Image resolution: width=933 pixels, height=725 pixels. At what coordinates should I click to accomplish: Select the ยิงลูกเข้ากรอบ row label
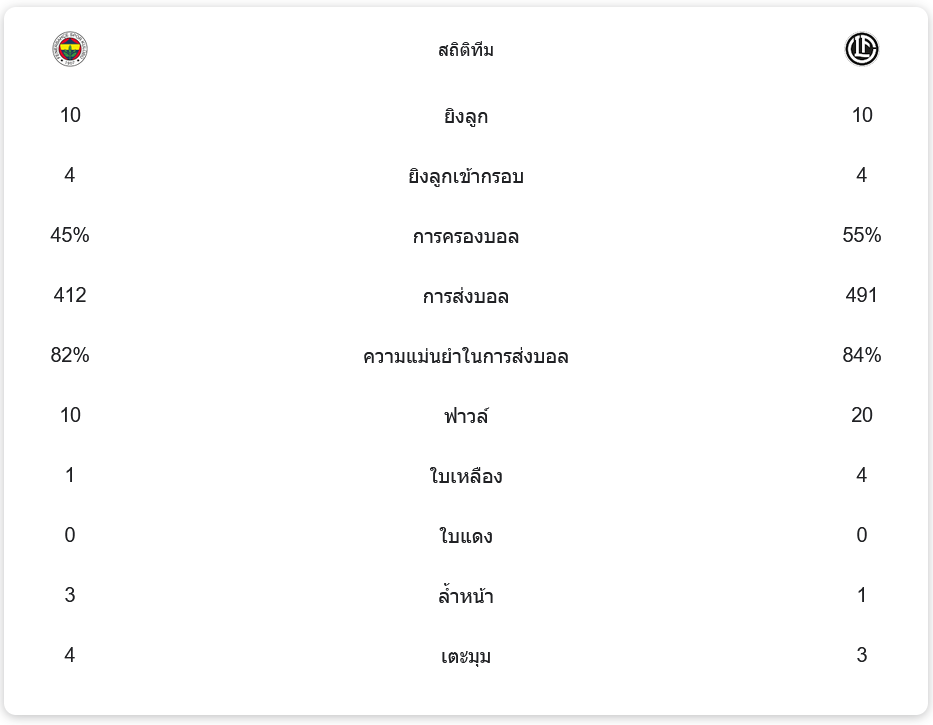[x=466, y=176]
